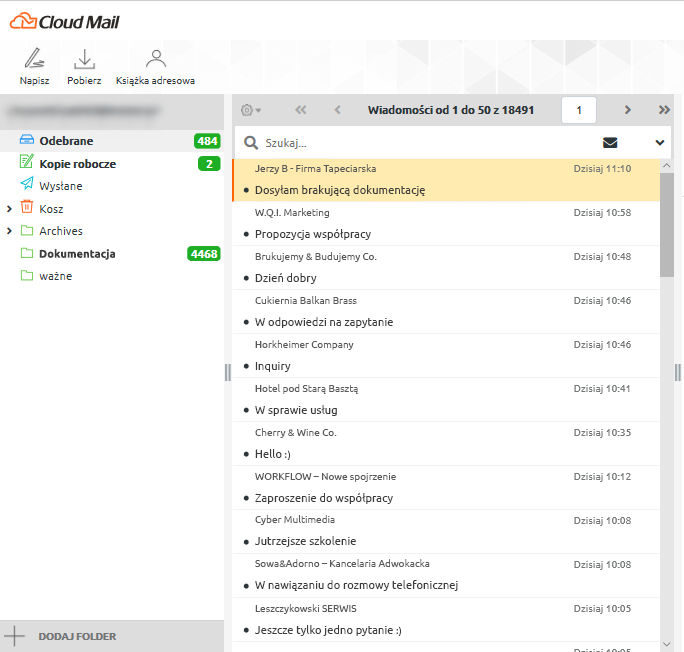Open Książka adresowa address book
This screenshot has width=684, height=652.
click(155, 66)
